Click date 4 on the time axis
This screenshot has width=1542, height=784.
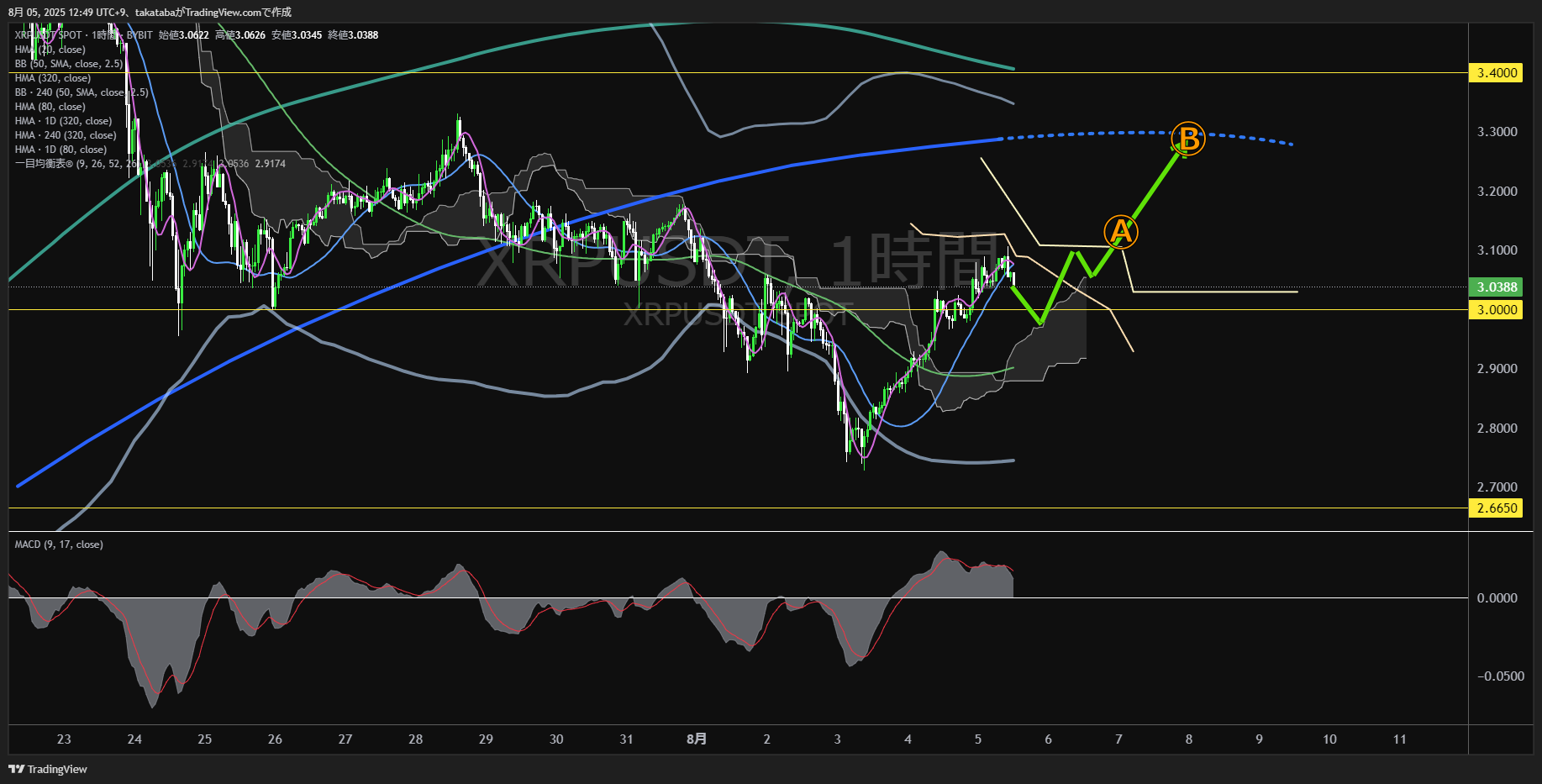click(x=908, y=739)
